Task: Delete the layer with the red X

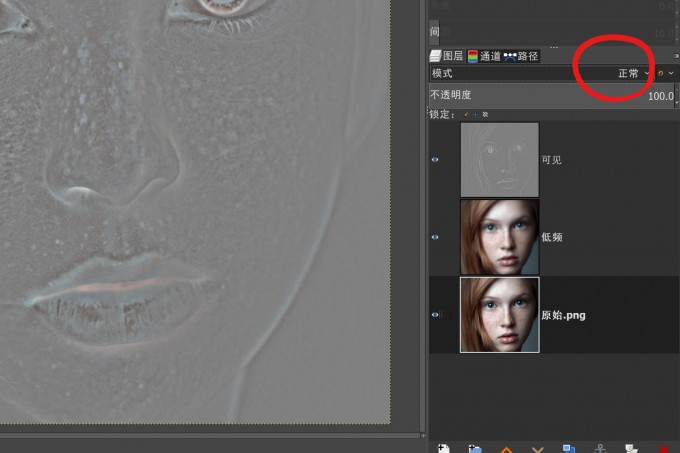Action: [664, 450]
